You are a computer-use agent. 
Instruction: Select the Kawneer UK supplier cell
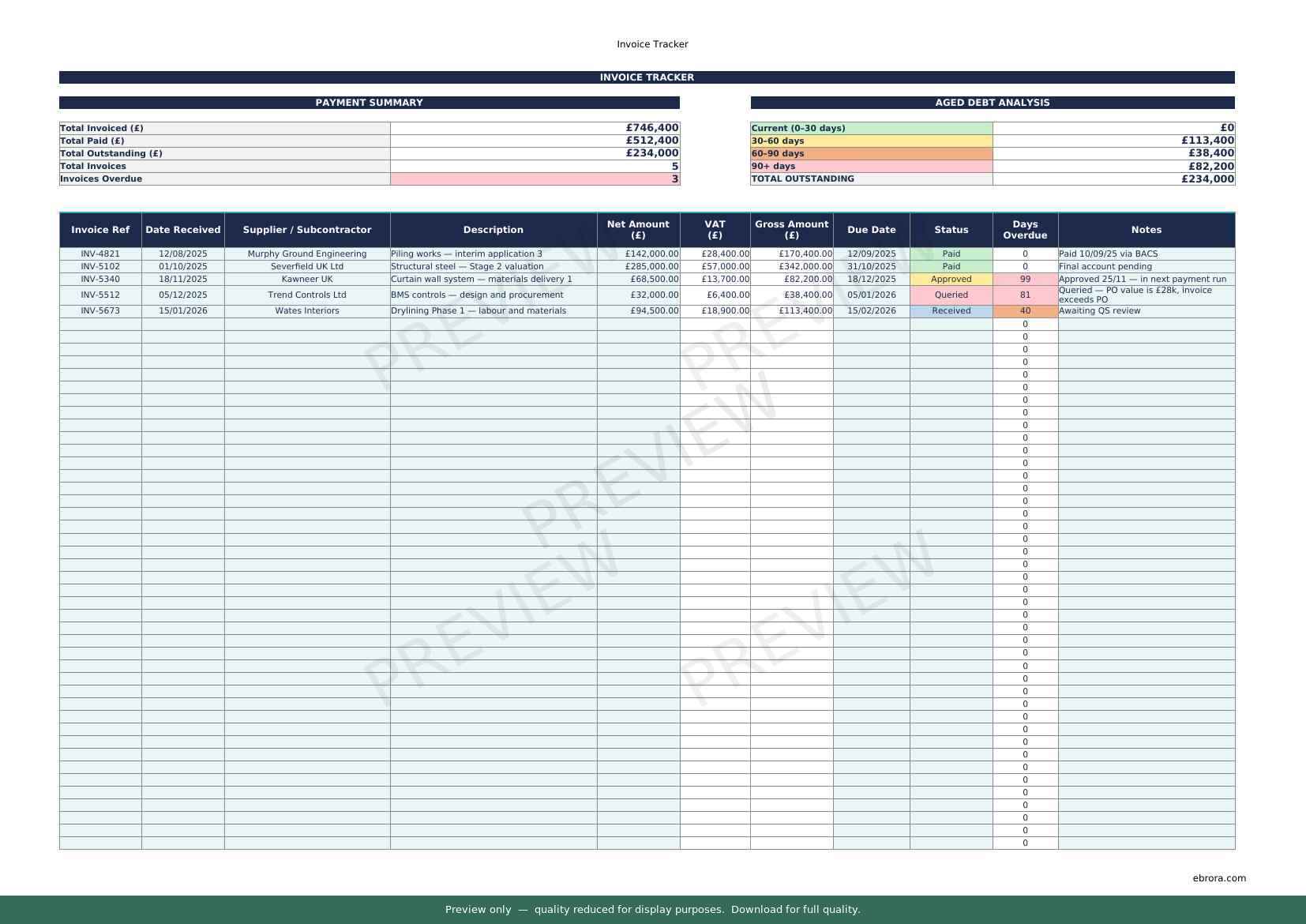tap(306, 279)
